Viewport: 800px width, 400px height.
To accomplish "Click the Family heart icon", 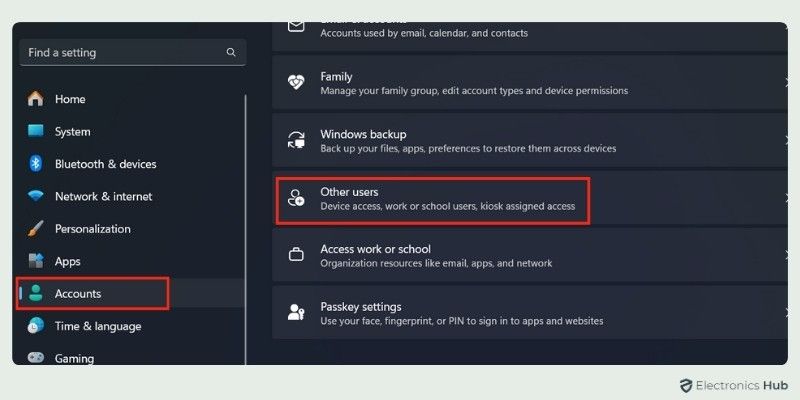I will (296, 83).
